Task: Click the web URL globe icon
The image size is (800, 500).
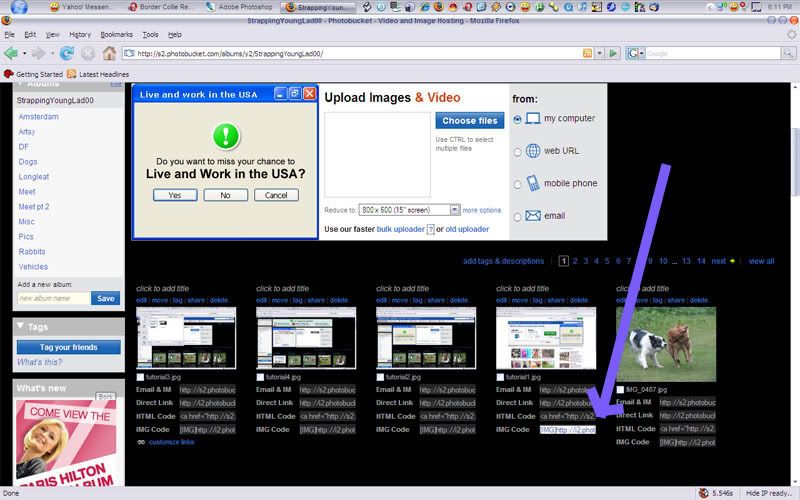Action: (533, 151)
